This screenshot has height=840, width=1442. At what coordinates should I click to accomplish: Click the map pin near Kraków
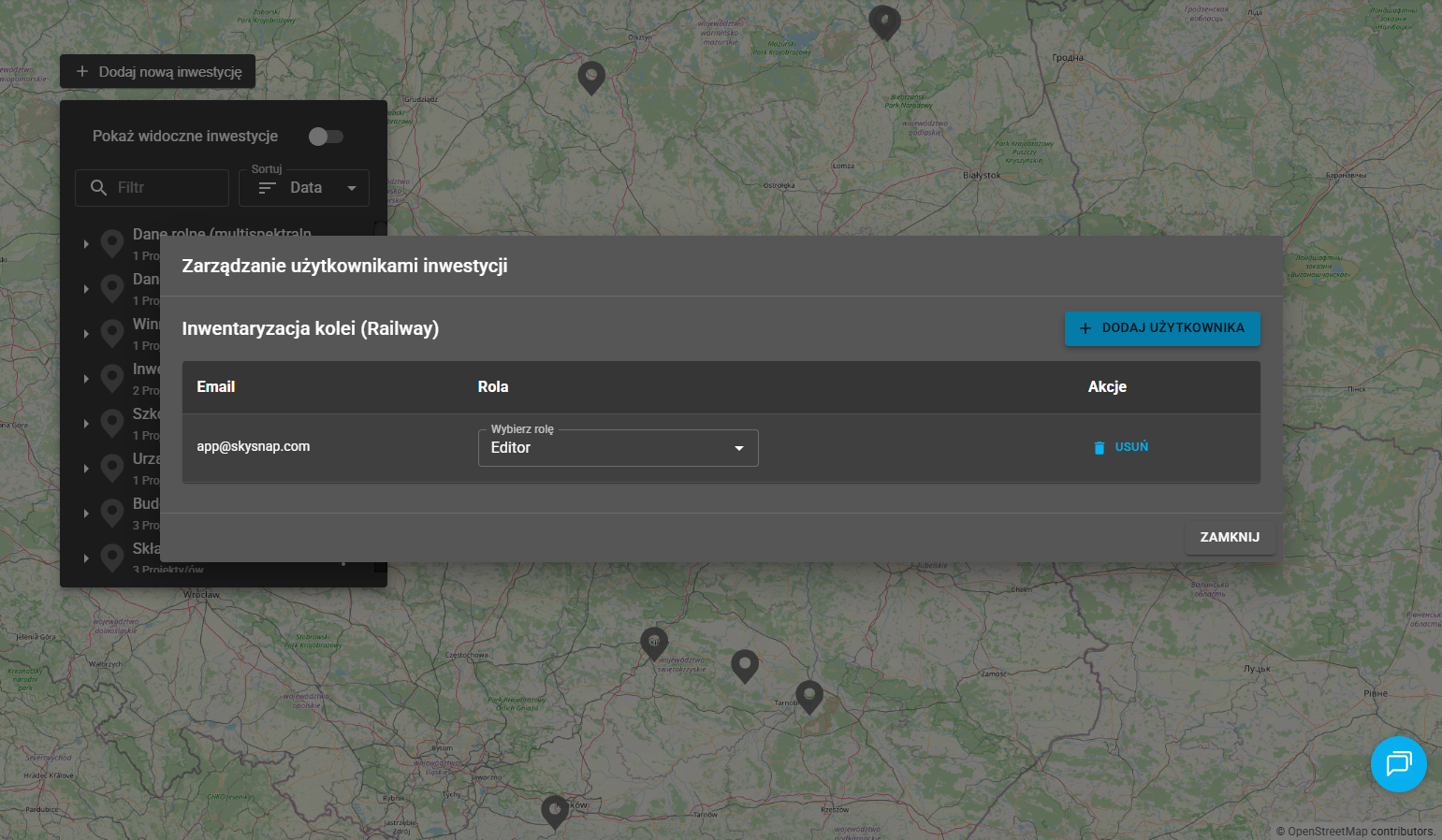pos(555,812)
